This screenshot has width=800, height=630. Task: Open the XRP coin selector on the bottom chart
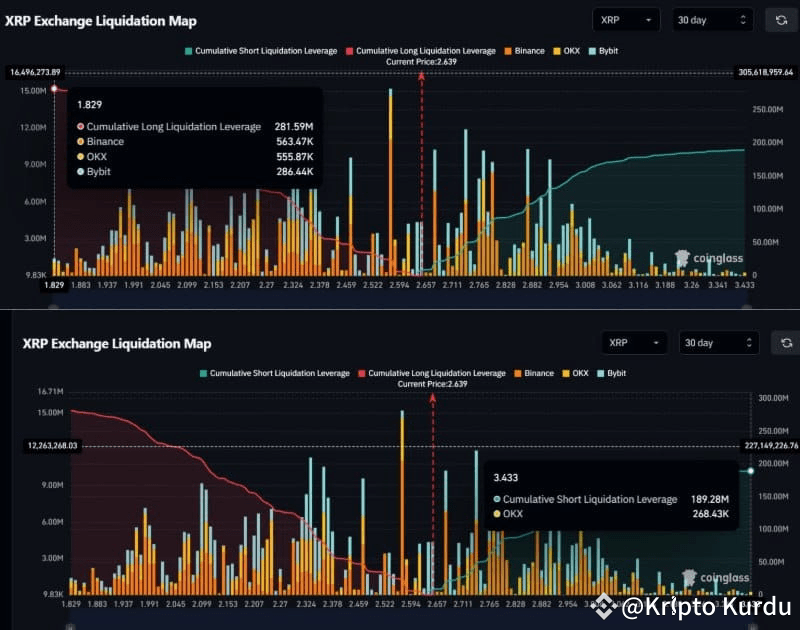tap(633, 342)
